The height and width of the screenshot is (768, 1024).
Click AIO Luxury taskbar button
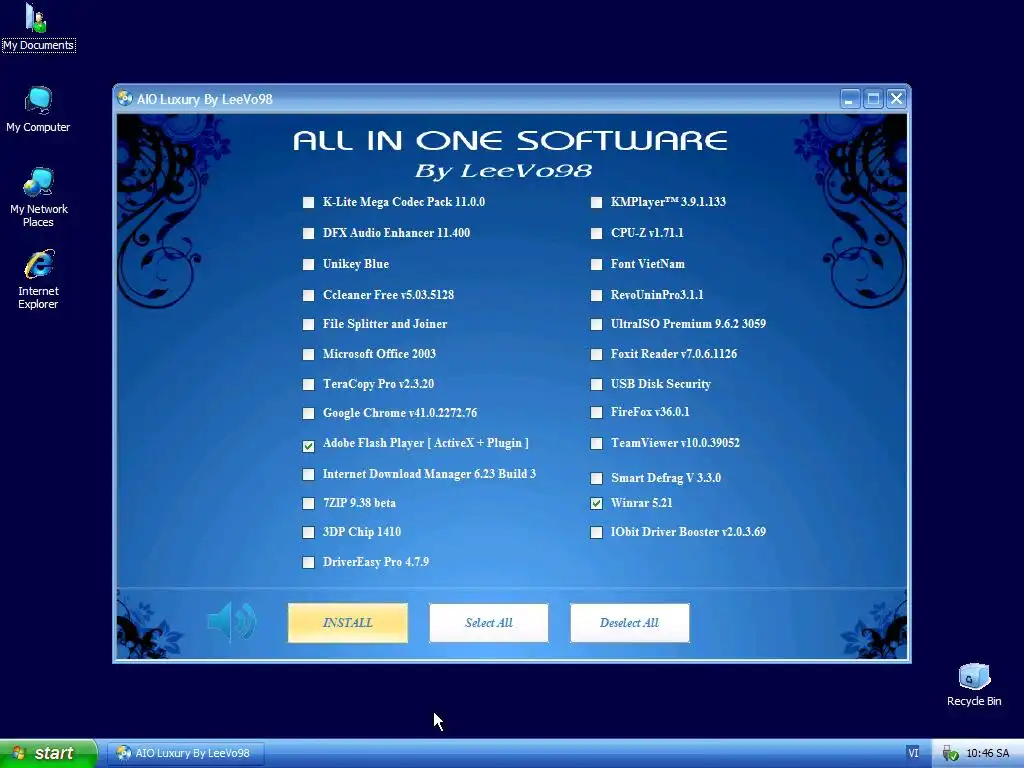pos(185,754)
